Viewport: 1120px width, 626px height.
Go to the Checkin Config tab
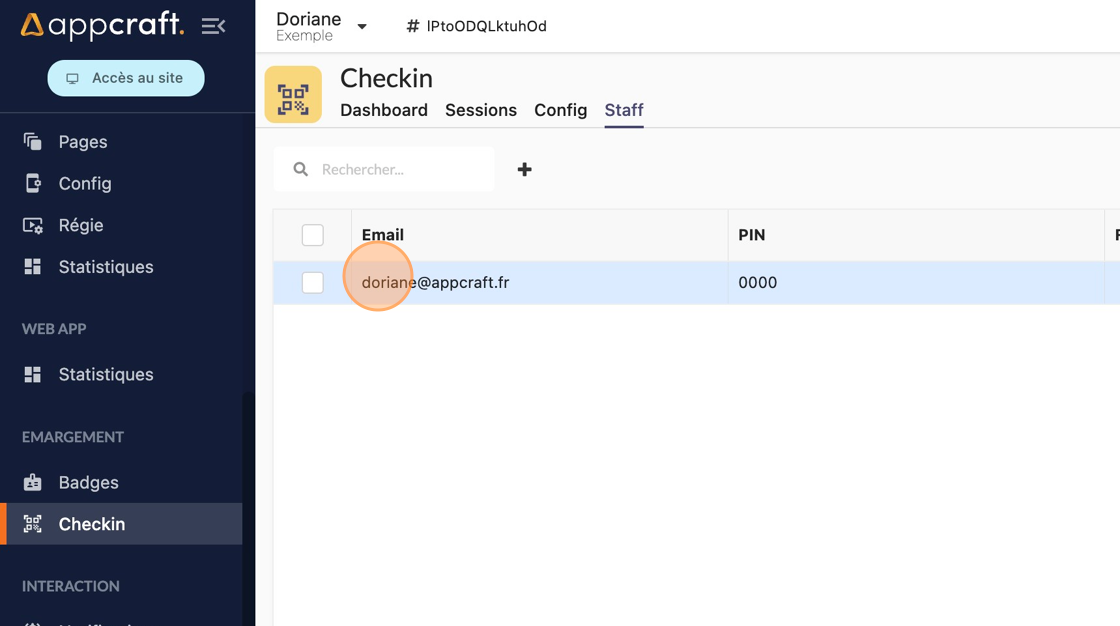[560, 110]
